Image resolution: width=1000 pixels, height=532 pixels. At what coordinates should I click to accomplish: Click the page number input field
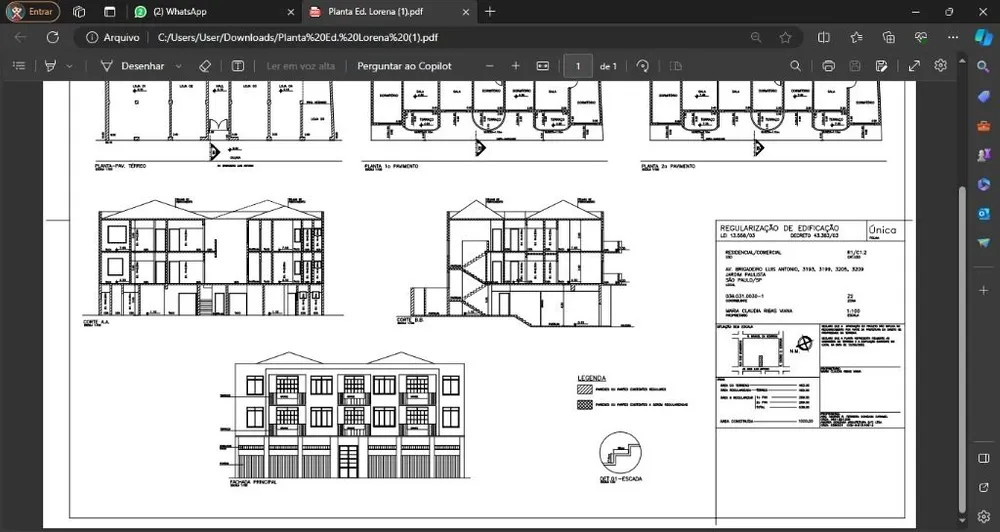tap(578, 66)
